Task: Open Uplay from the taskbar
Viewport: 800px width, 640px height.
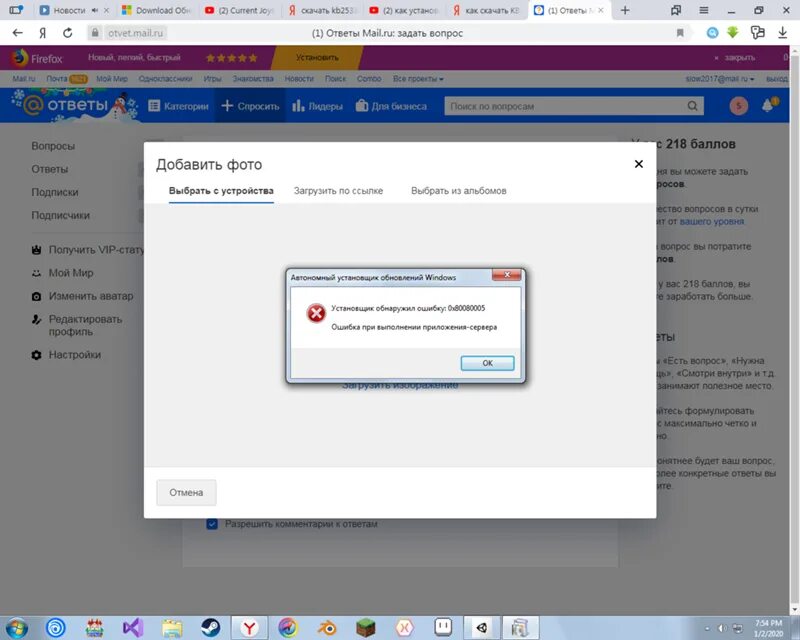Action: (x=55, y=628)
